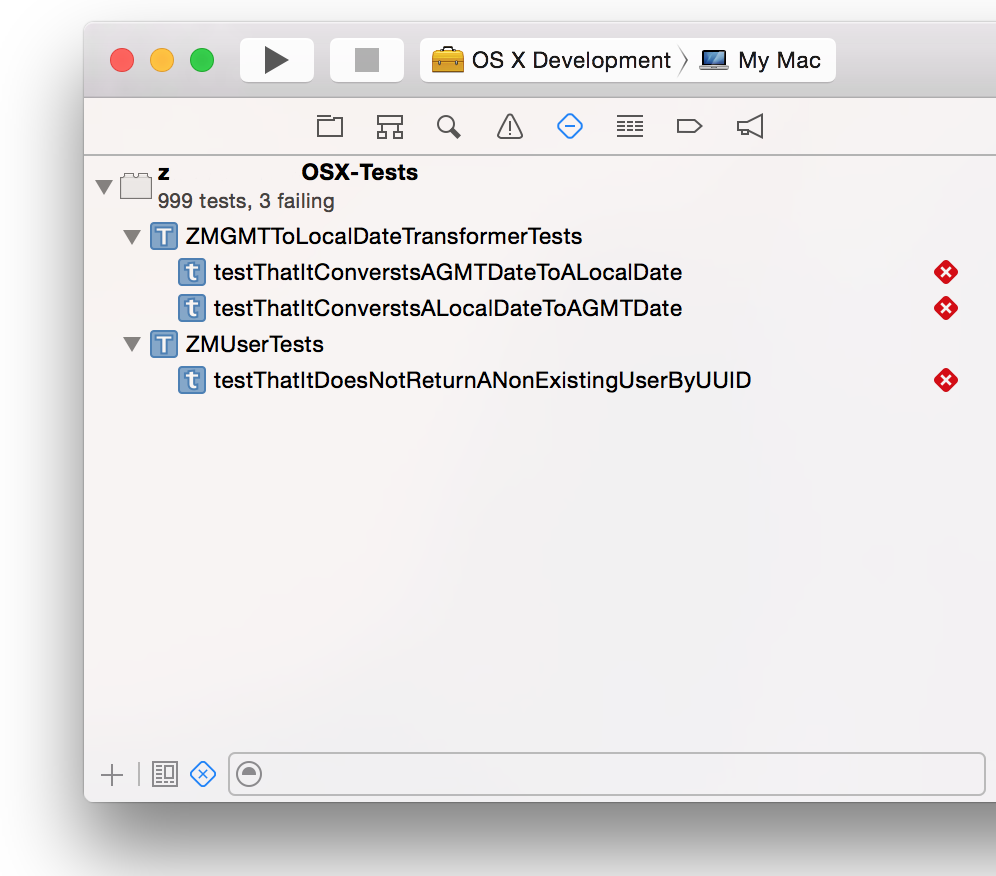
Task: Show the Breakpoint navigator tag icon
Action: tap(689, 126)
